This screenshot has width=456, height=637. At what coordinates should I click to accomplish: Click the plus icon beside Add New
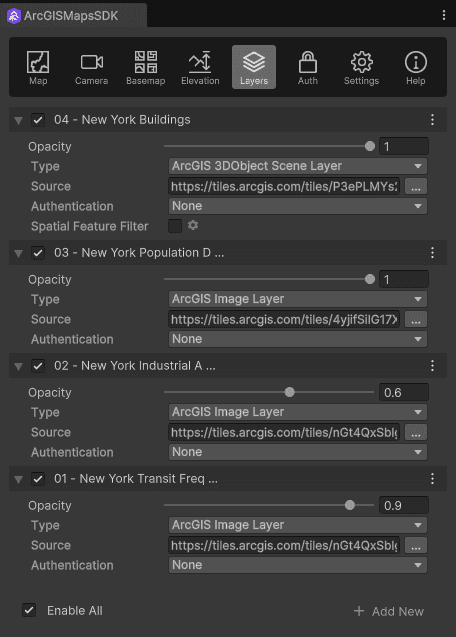(x=359, y=611)
